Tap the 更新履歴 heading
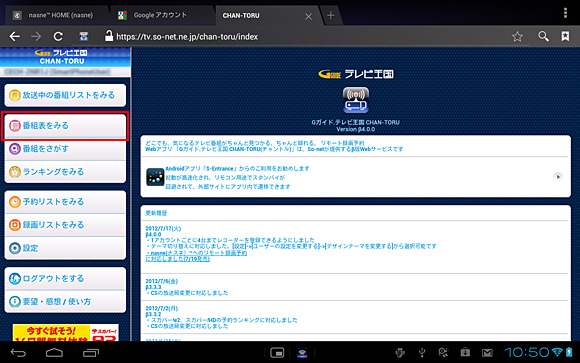 tap(156, 213)
